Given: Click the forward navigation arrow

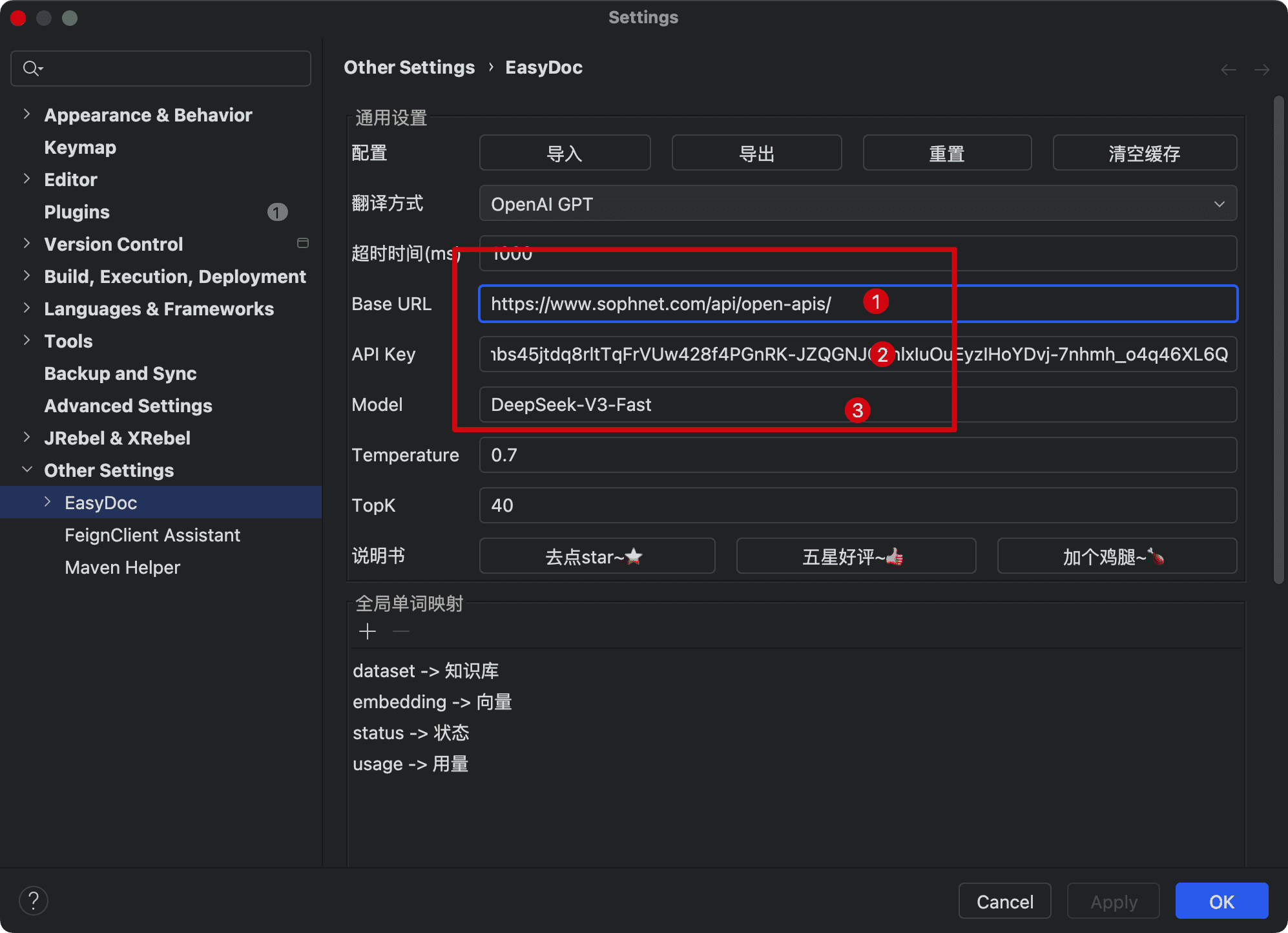Looking at the screenshot, I should click(1262, 69).
